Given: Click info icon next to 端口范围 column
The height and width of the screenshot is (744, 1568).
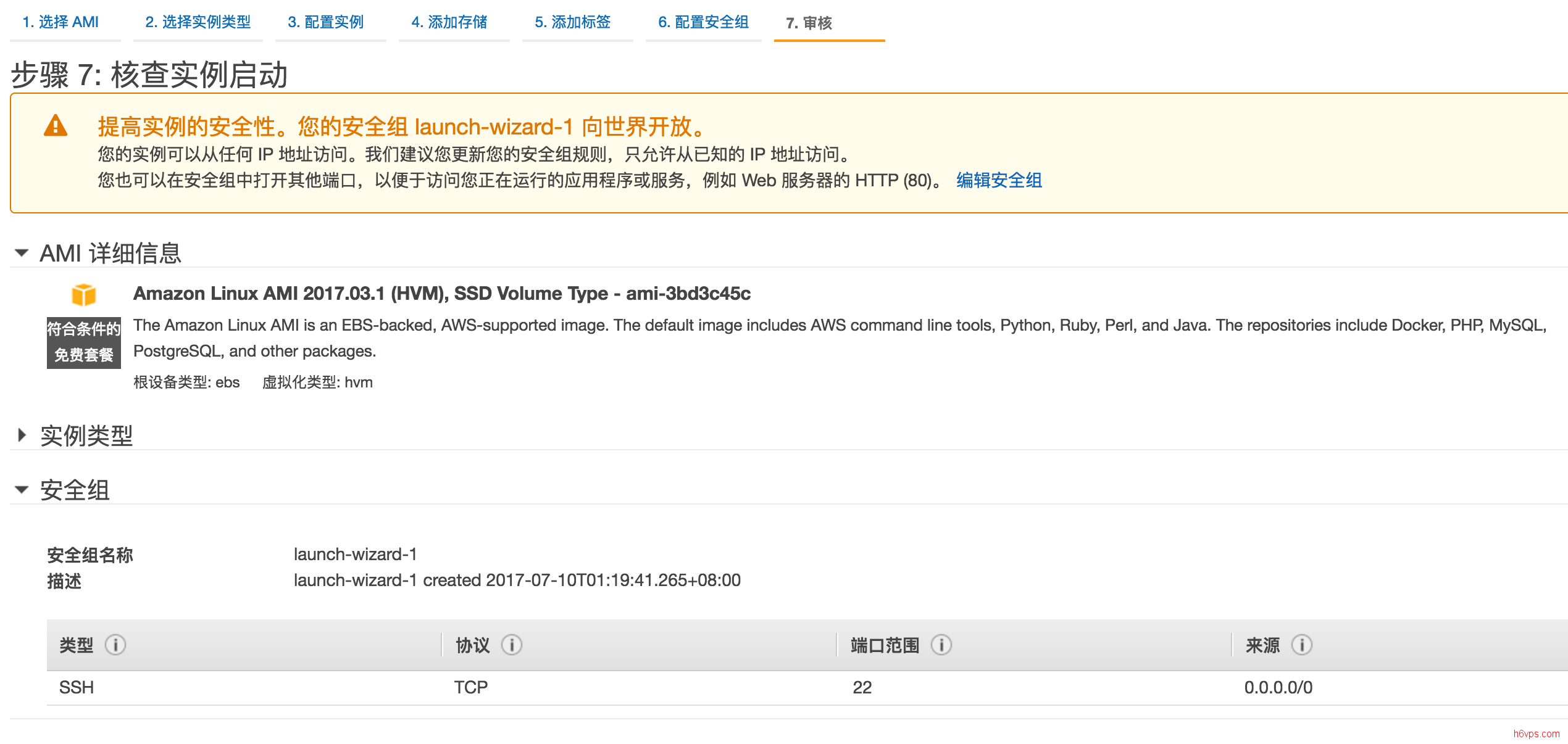Looking at the screenshot, I should tap(941, 645).
